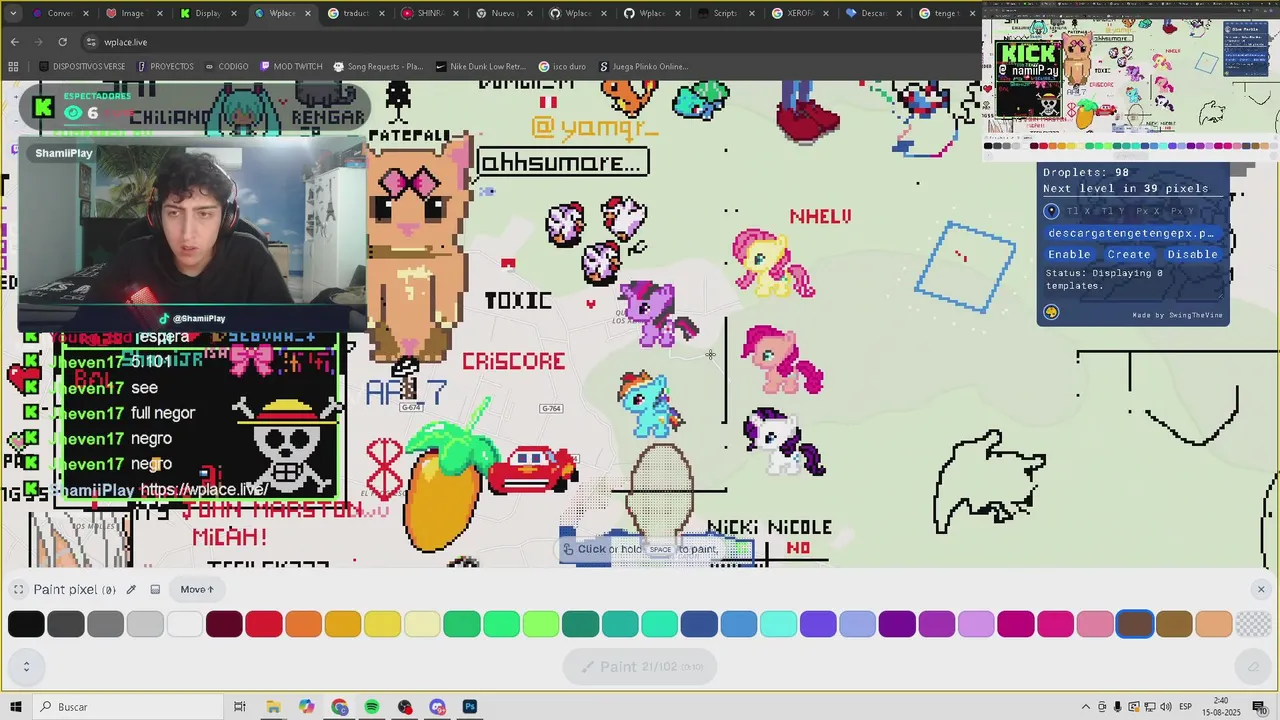Open the Juega Plinko Online bookmark
The height and width of the screenshot is (720, 1280).
(x=644, y=67)
